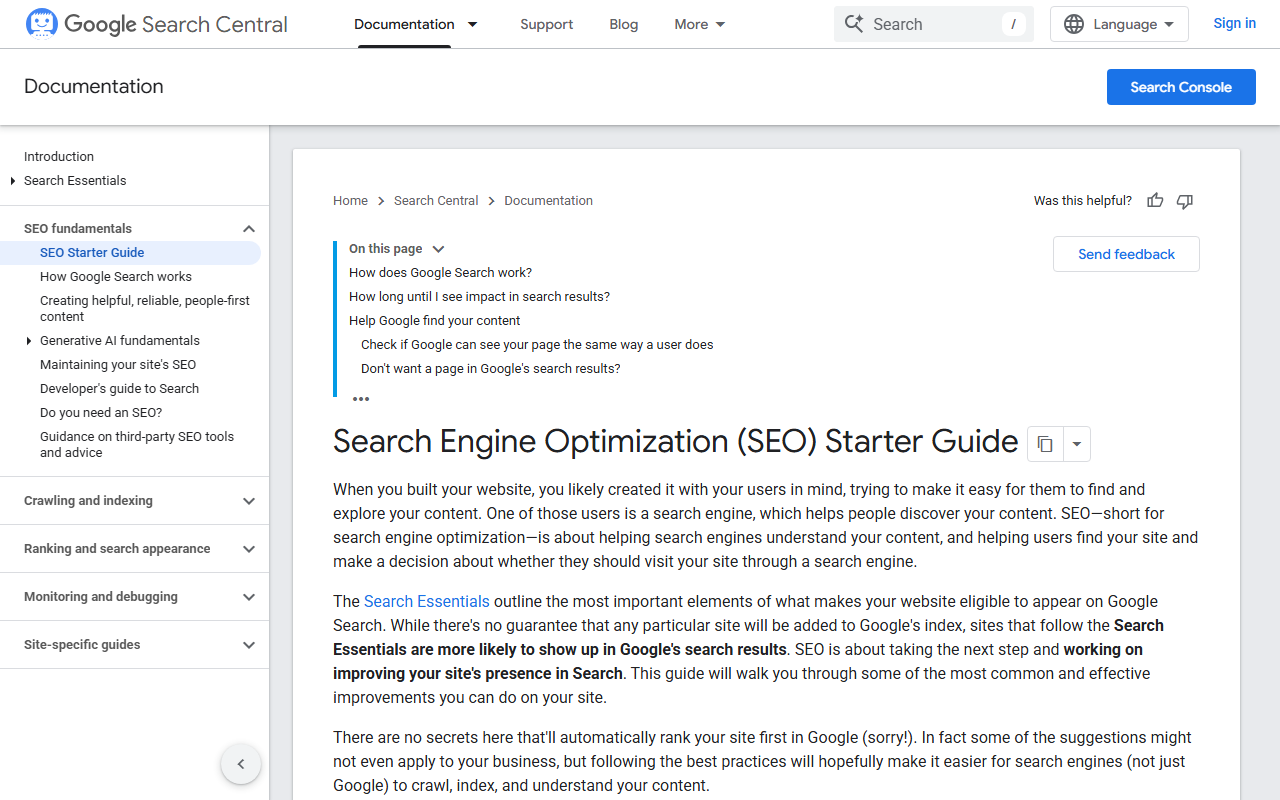
Task: Click the Sign in link
Action: (x=1235, y=23)
